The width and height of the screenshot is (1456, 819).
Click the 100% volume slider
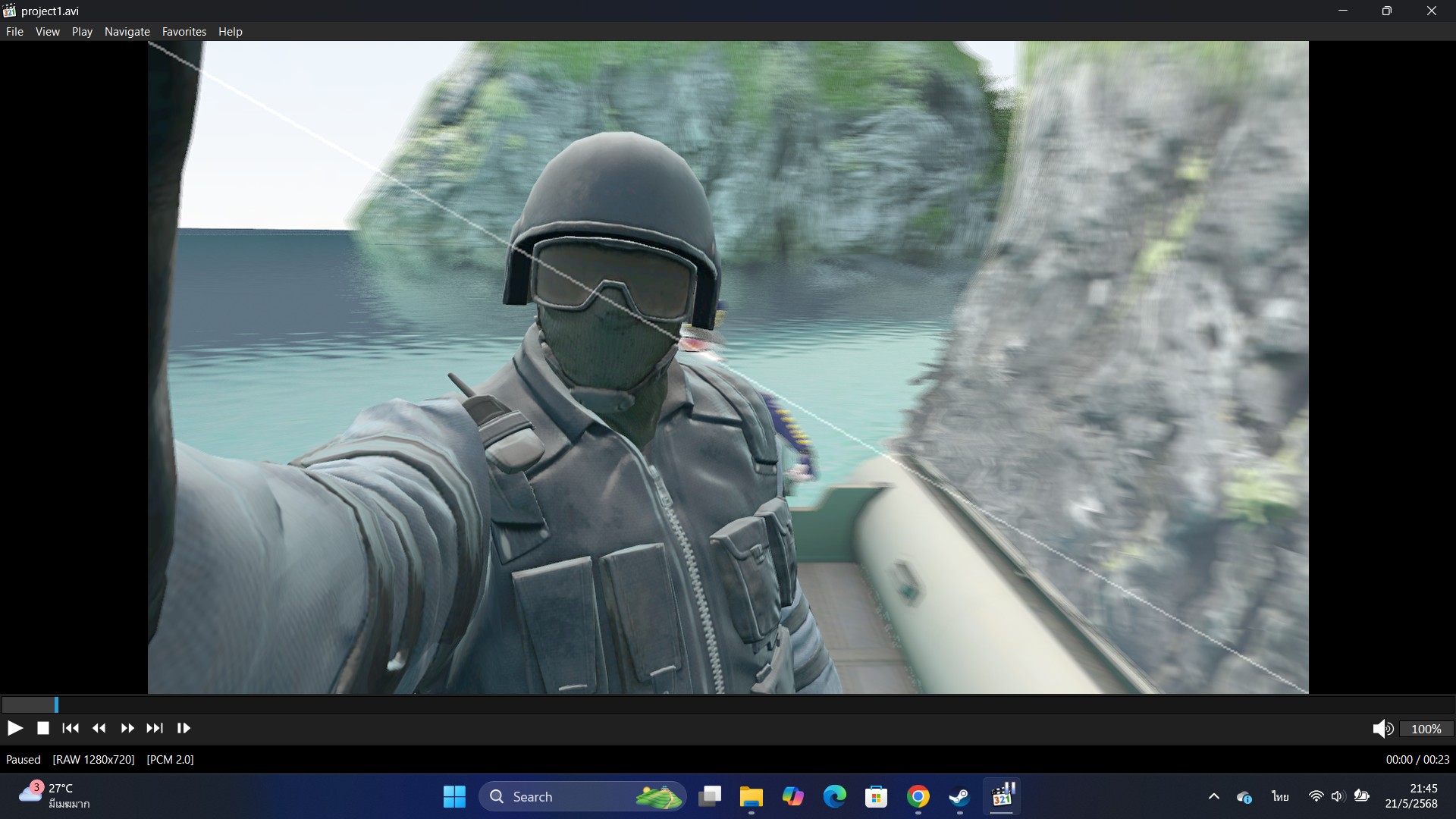pyautogui.click(x=1426, y=729)
